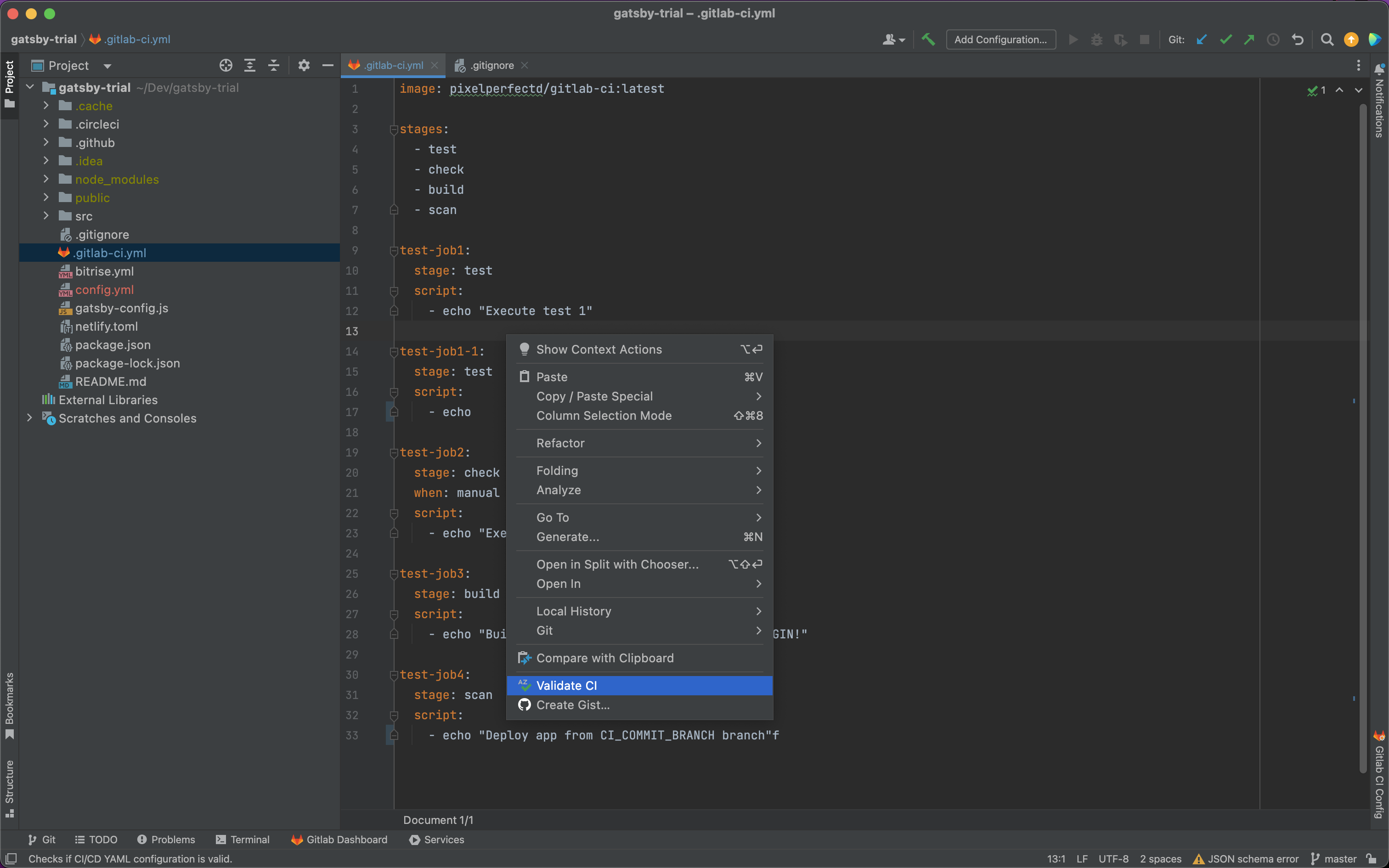Open the Local History submenu
Viewport: 1389px width, 868px height.
pyautogui.click(x=639, y=611)
